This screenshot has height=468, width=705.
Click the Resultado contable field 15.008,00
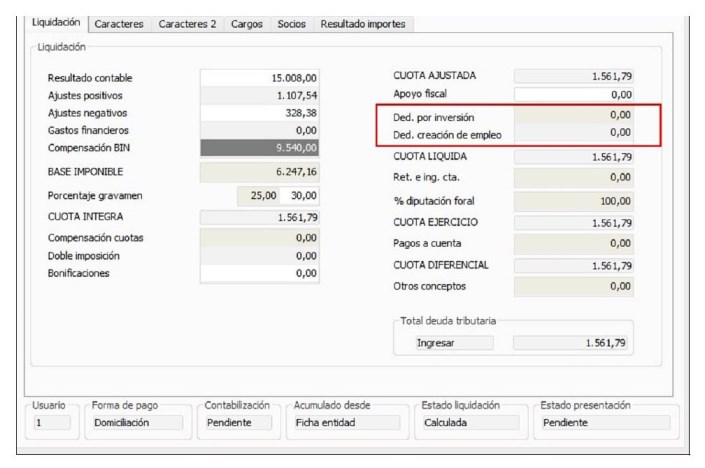259,78
